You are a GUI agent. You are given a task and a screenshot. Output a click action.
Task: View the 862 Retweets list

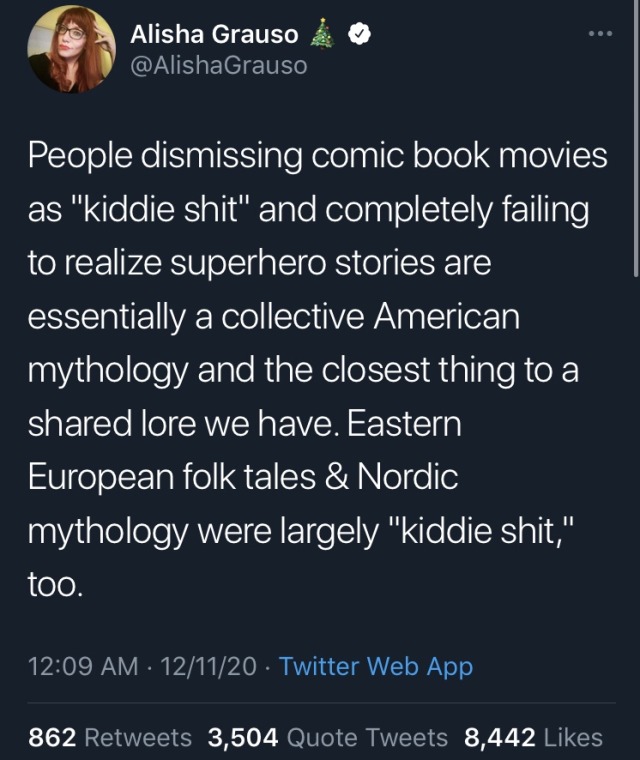coord(110,738)
